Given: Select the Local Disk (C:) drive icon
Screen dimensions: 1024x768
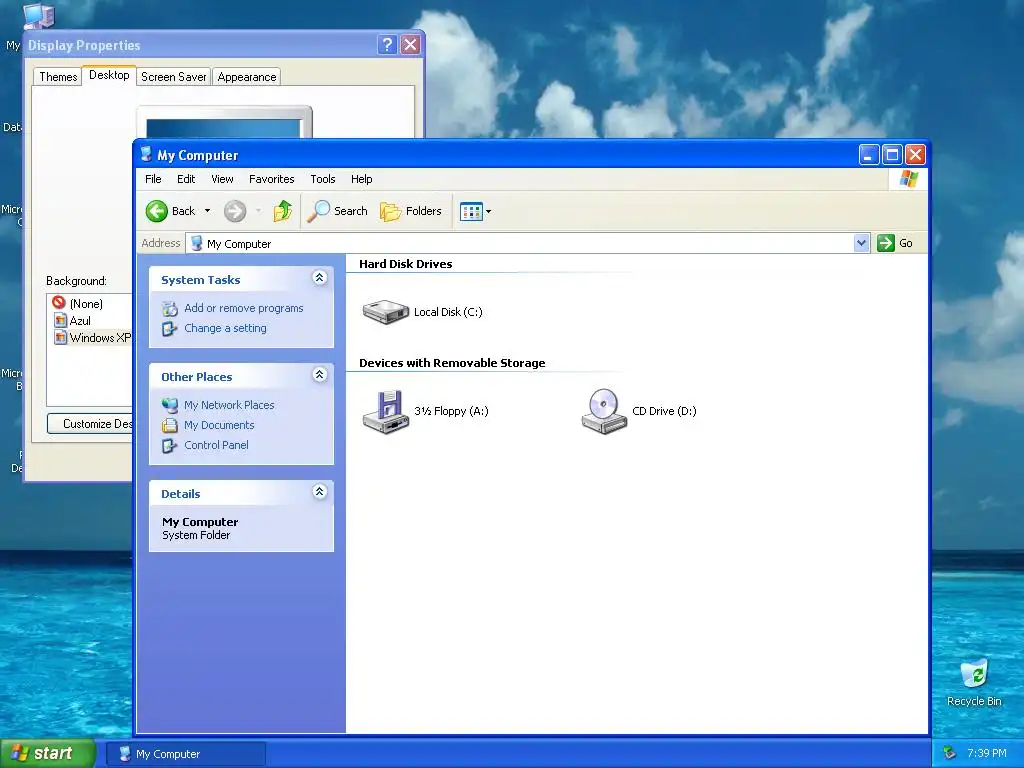Looking at the screenshot, I should coord(386,312).
